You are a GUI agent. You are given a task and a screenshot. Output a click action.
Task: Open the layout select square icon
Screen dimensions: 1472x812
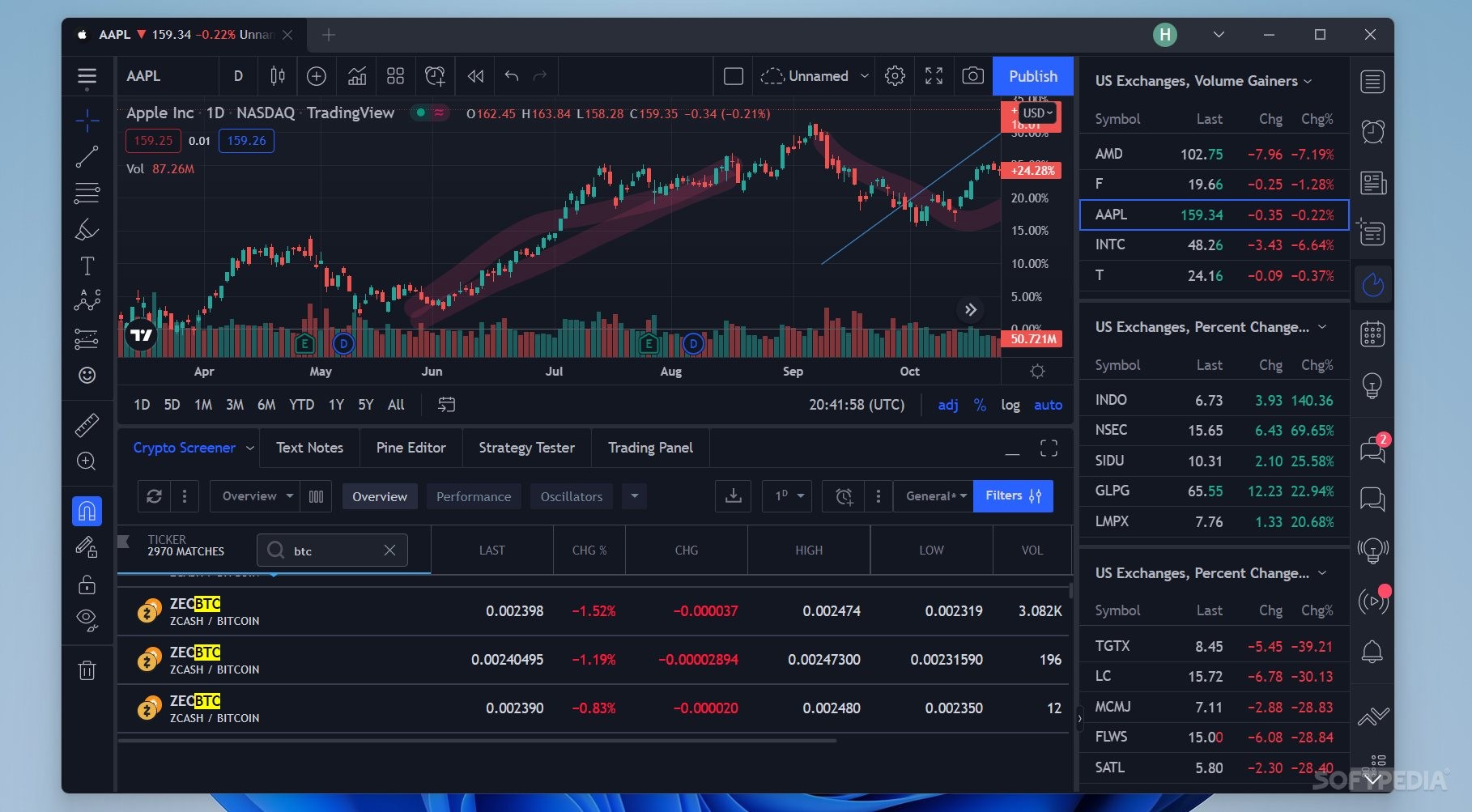(734, 76)
